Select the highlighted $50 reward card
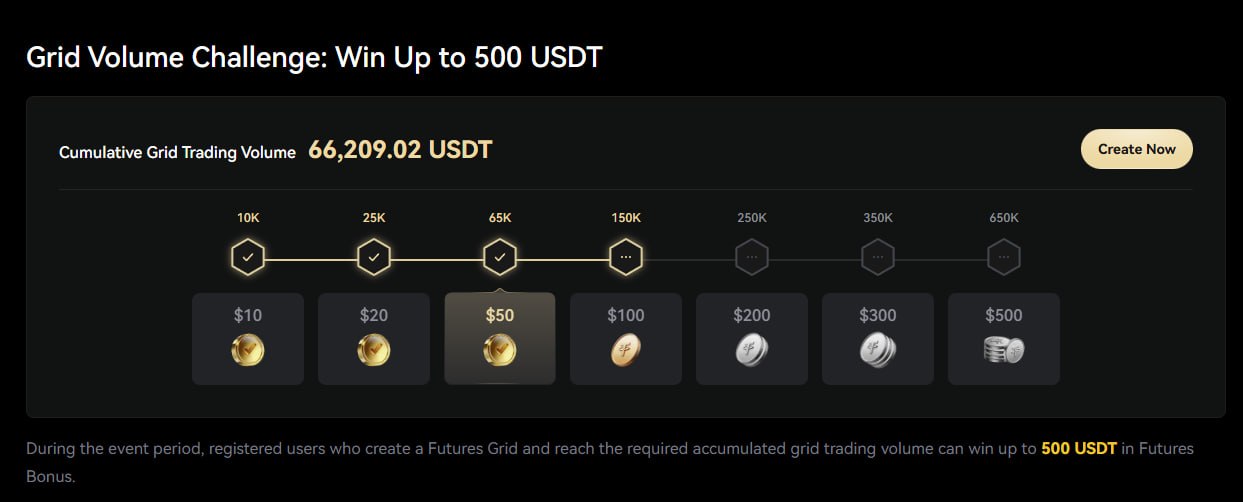Viewport: 1243px width, 502px height. point(500,339)
